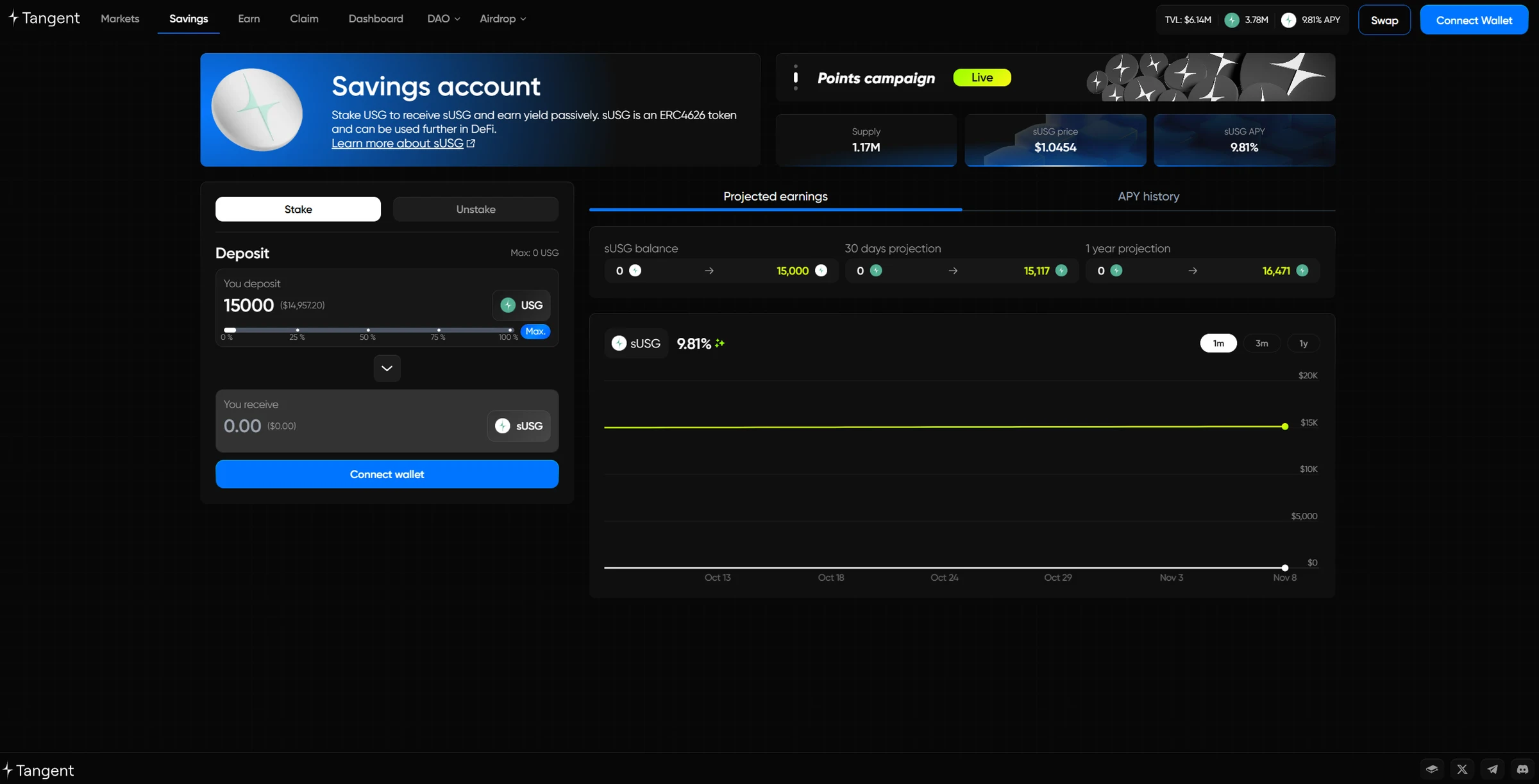Open the Earn page
This screenshot has width=1539, height=784.
[x=249, y=19]
